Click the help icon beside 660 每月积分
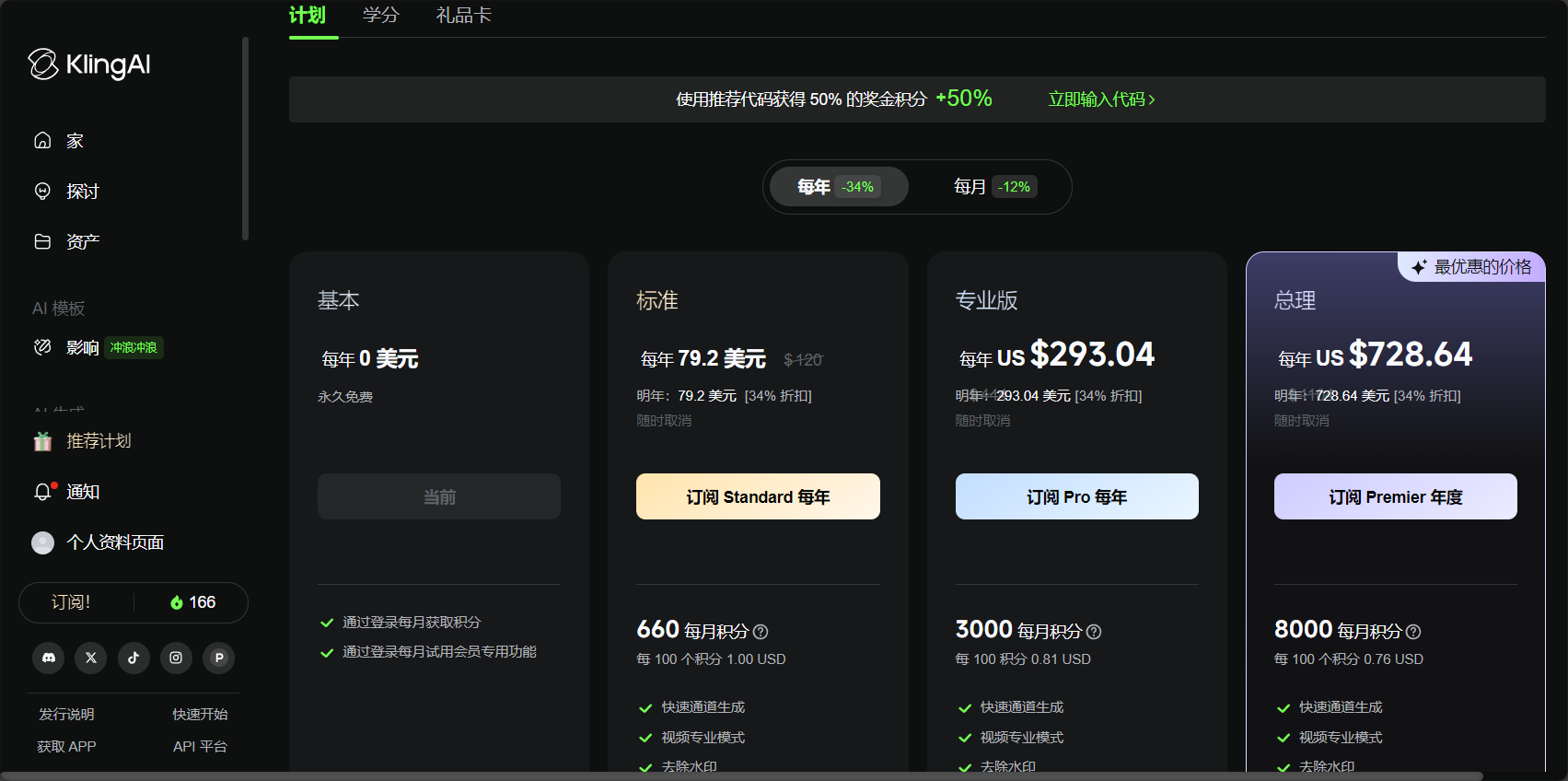Image resolution: width=1568 pixels, height=781 pixels. (761, 632)
